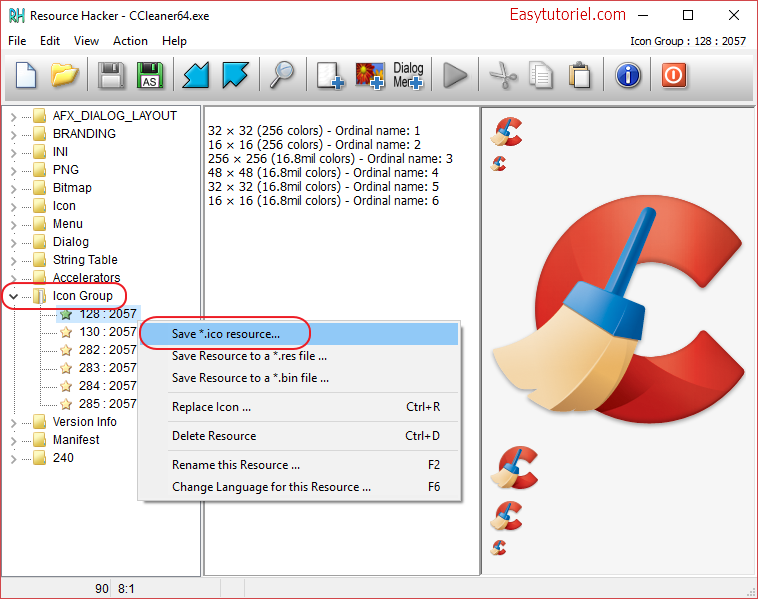Click the line '48 × 48 (16.8mil colors) - Ordinal name: 4'
Viewport: 758px width, 599px height.
point(323,173)
